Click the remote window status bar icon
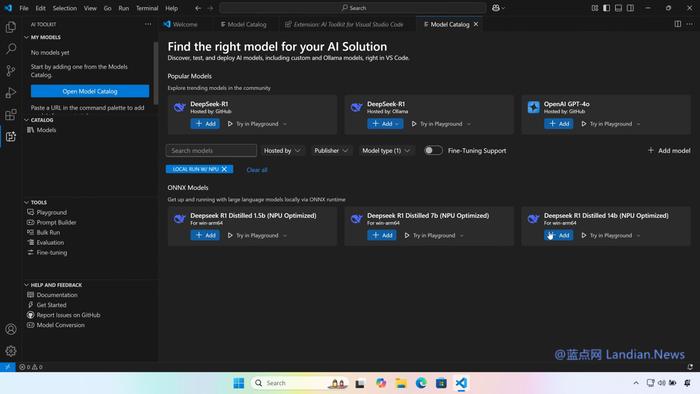Image resolution: width=700 pixels, height=394 pixels. [8, 367]
